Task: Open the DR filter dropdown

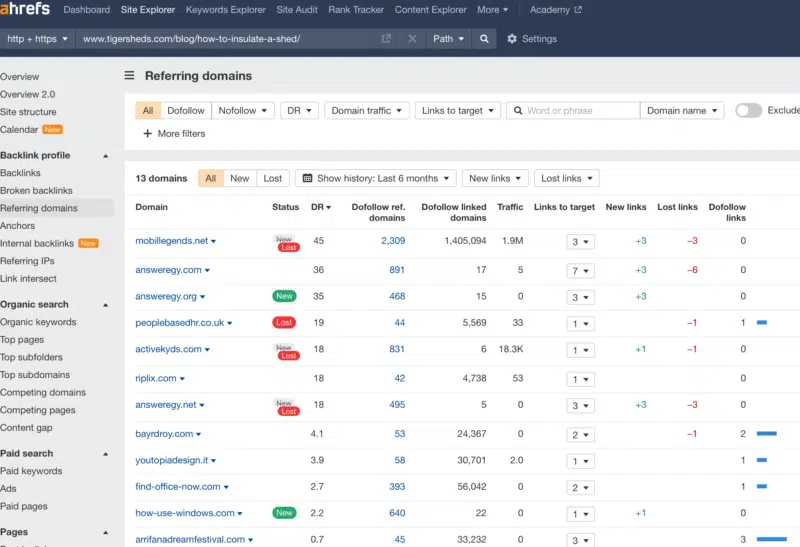Action: (299, 111)
